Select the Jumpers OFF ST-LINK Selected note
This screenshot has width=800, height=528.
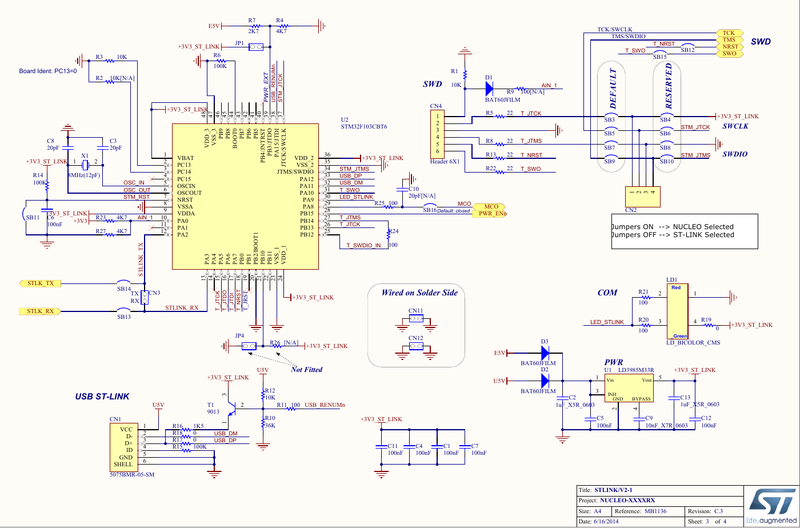coord(672,235)
